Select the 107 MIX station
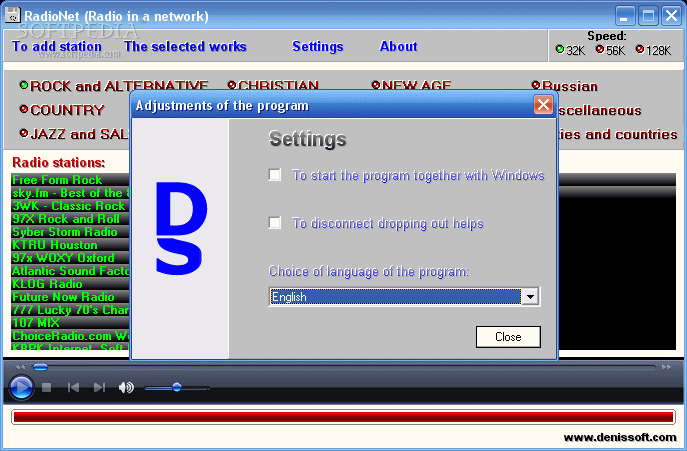This screenshot has height=451, width=687. point(71,323)
